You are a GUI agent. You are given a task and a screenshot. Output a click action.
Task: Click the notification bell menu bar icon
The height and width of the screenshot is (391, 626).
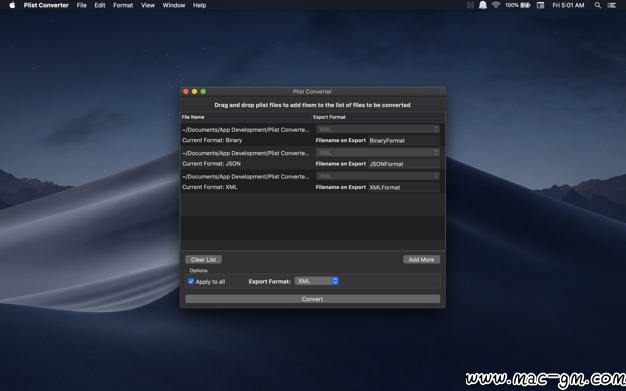[483, 5]
